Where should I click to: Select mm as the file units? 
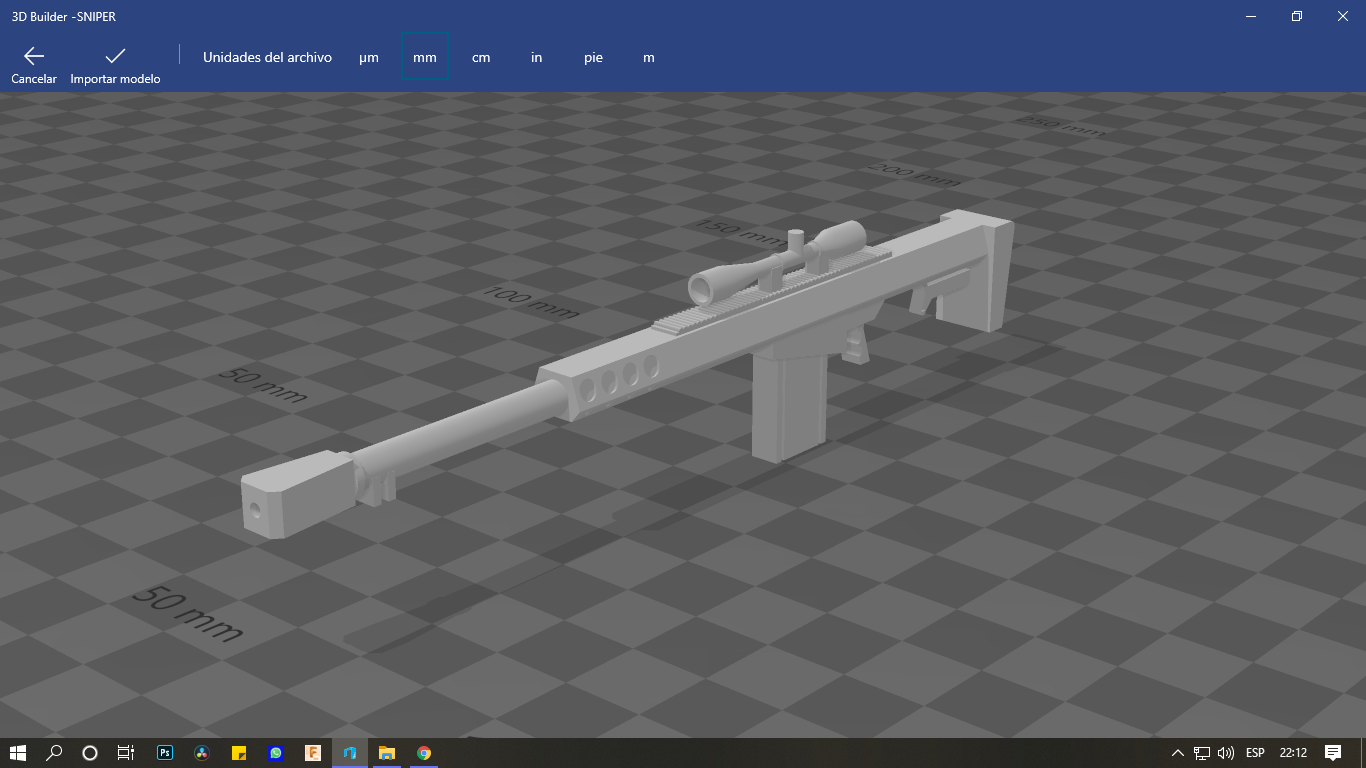tap(424, 57)
